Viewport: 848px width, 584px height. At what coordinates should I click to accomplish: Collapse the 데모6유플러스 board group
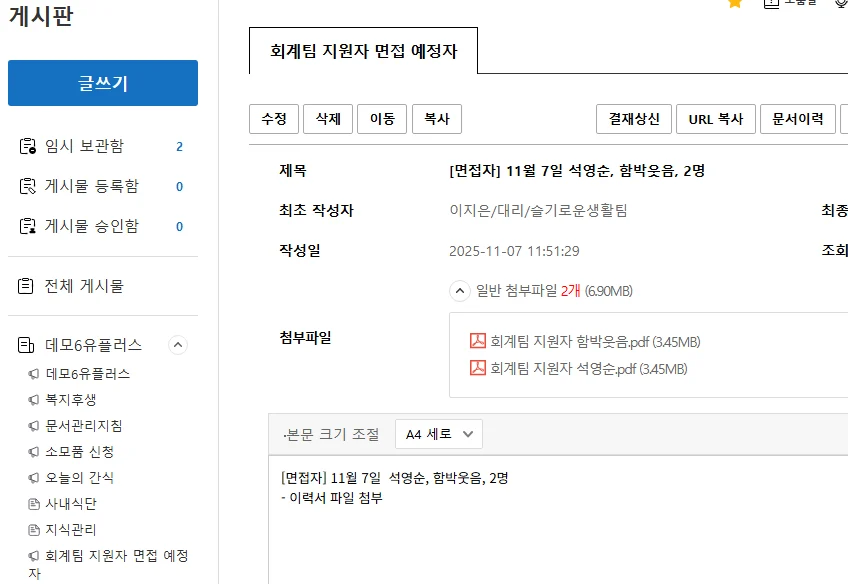point(178,345)
